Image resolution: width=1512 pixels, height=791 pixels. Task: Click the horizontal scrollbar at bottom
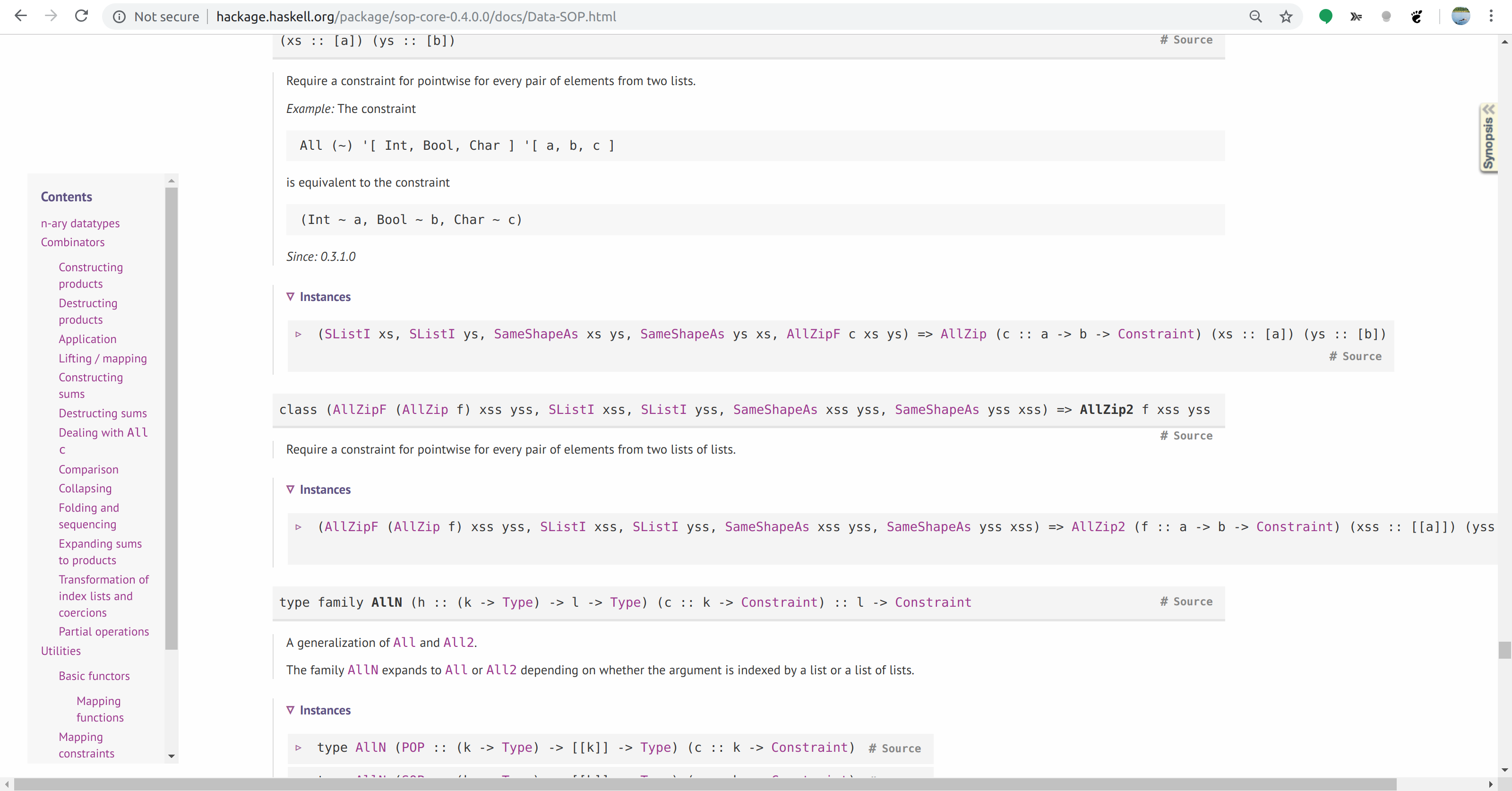704,784
